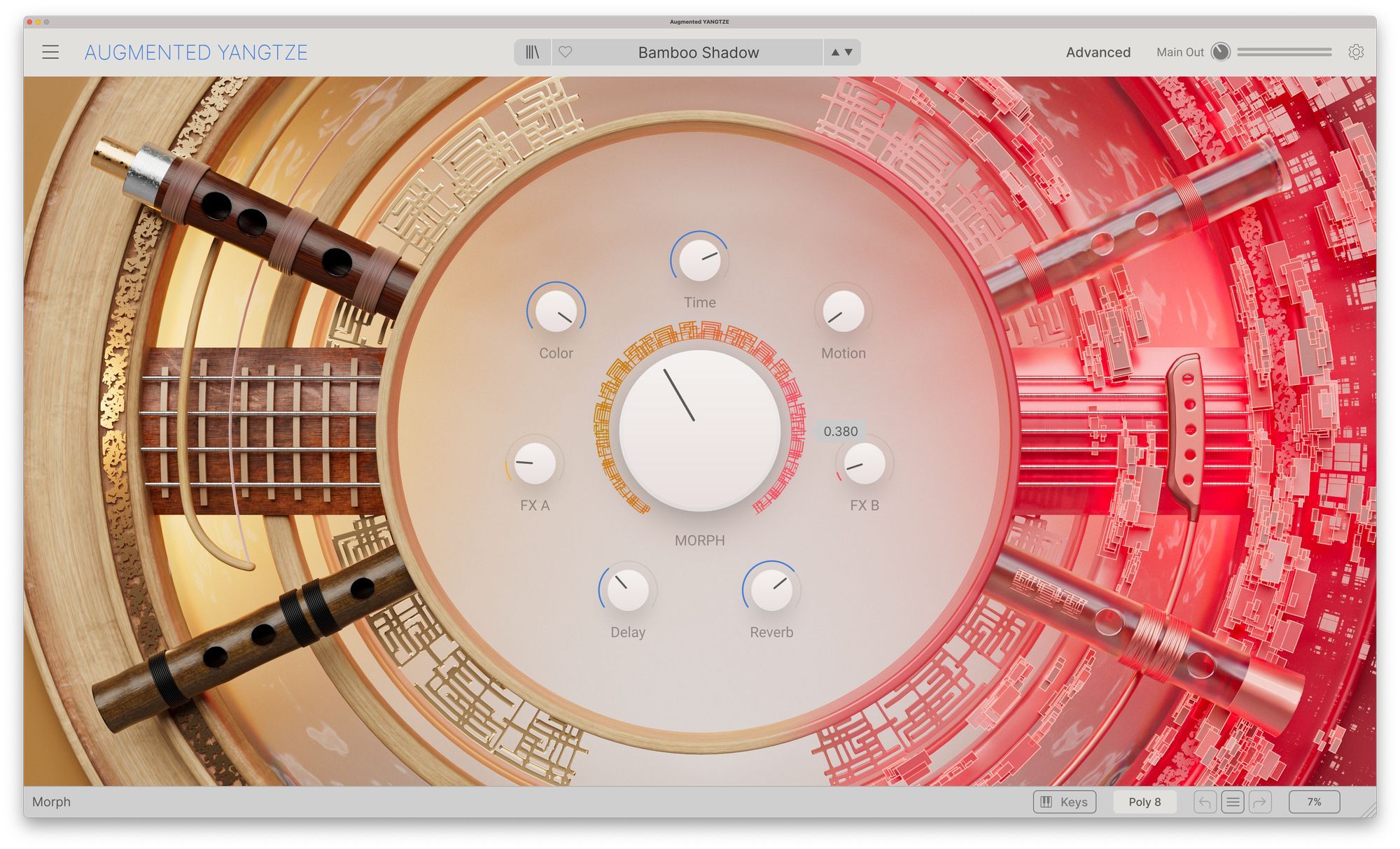Click the large MORPH knob
The image size is (1400, 849).
[699, 430]
